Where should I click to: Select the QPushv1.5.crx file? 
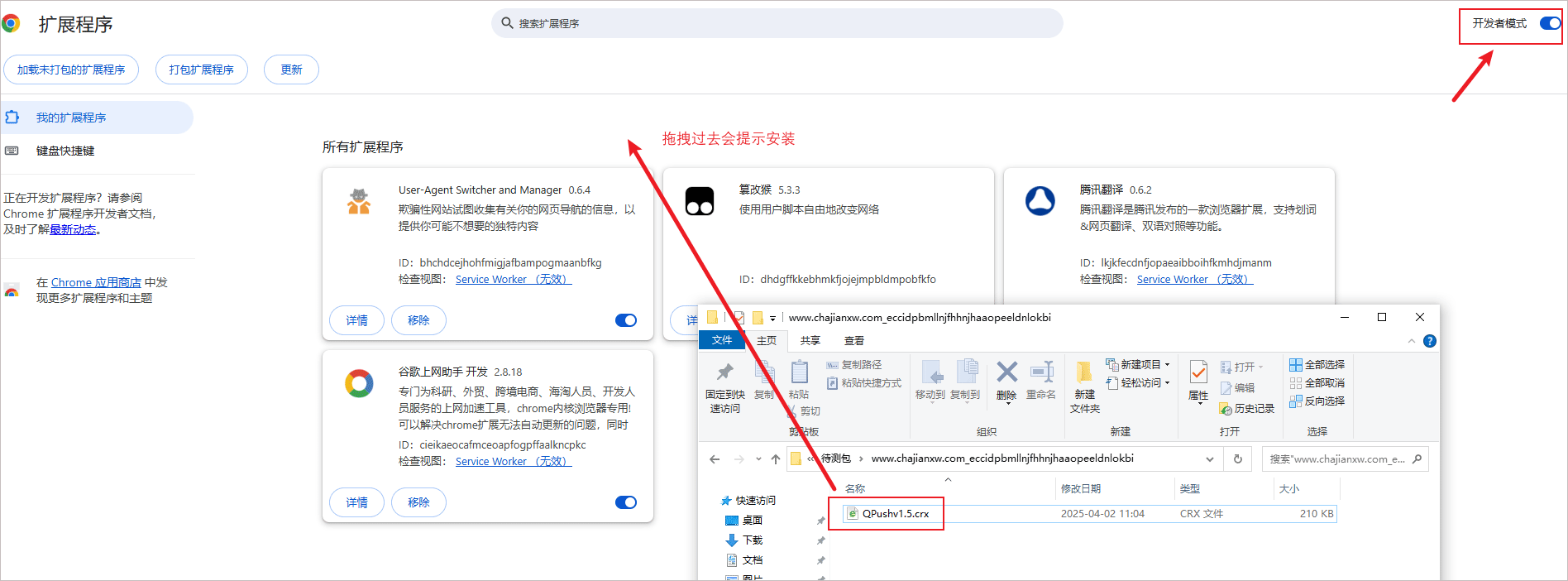coord(1088,514)
